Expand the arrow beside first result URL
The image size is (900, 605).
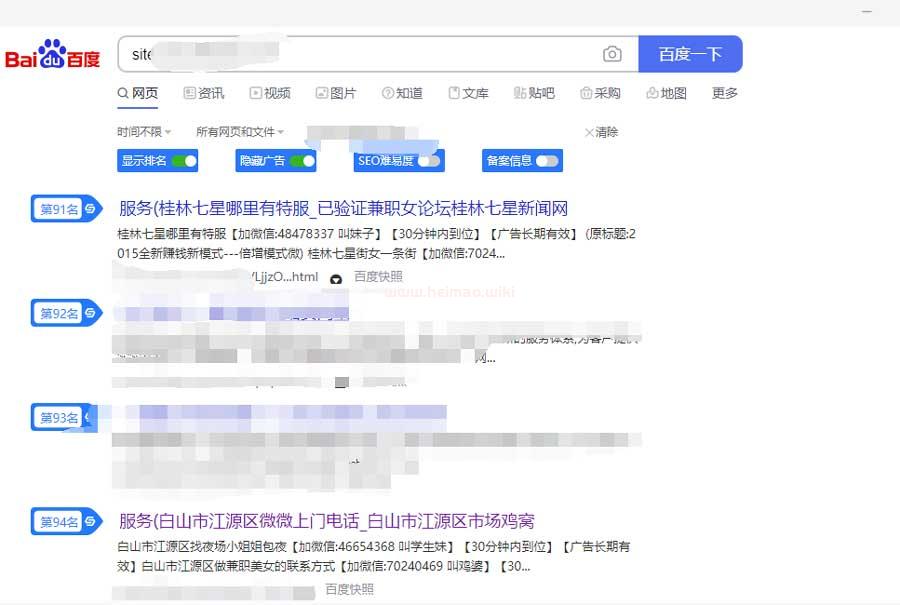coord(336,279)
